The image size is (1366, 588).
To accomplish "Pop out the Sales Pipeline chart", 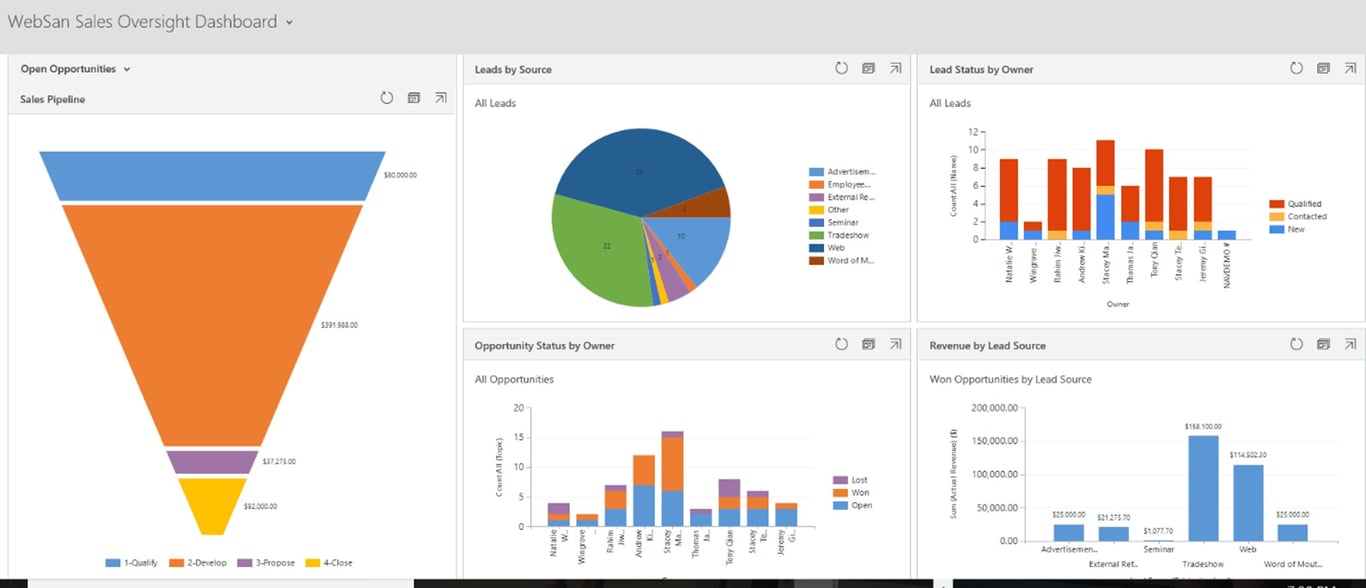I will 440,98.
